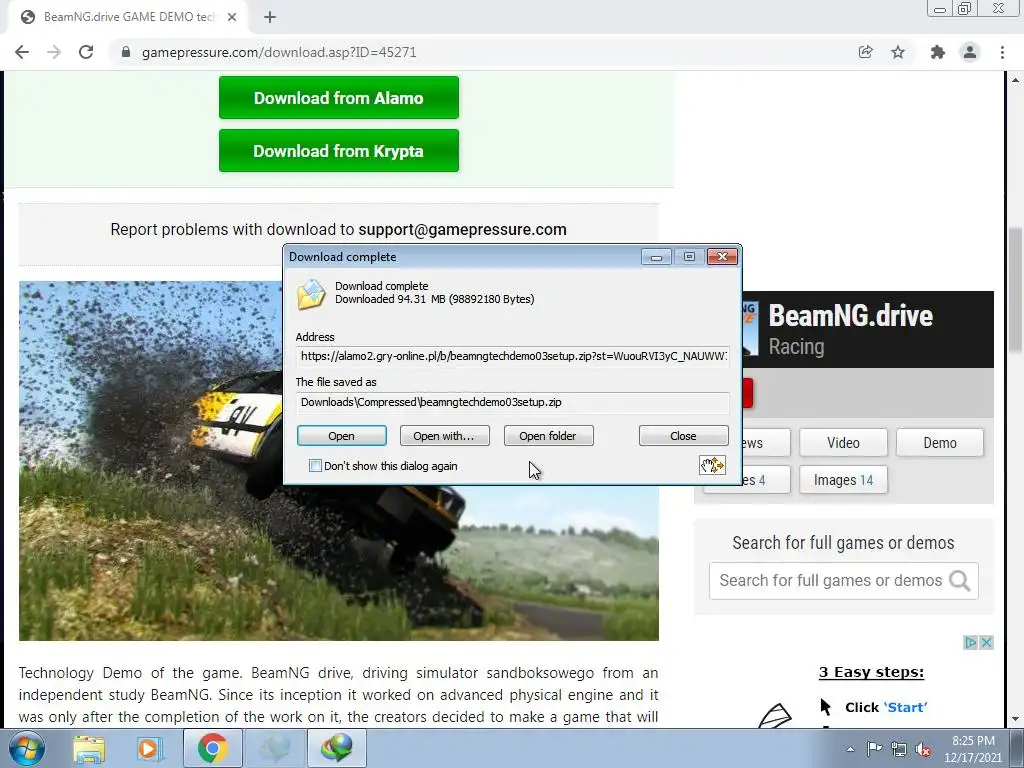Viewport: 1024px width, 768px height.
Task: Click the 'Start' ad link
Action: [x=905, y=707]
